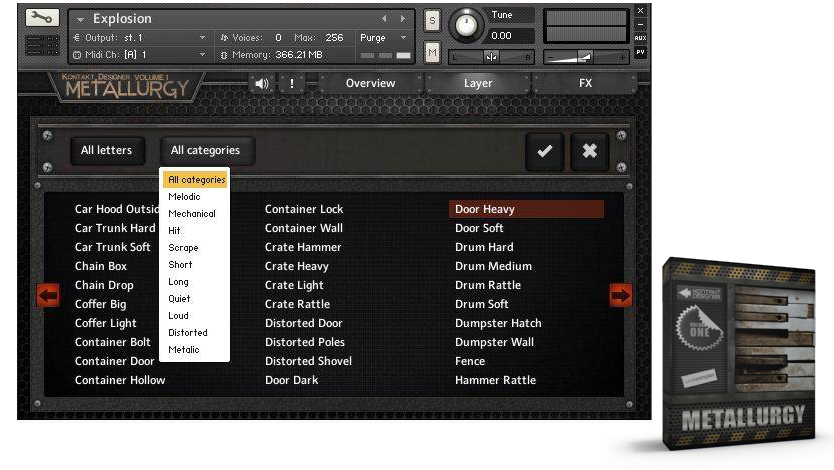Minimize the instrument header view

click(640, 24)
